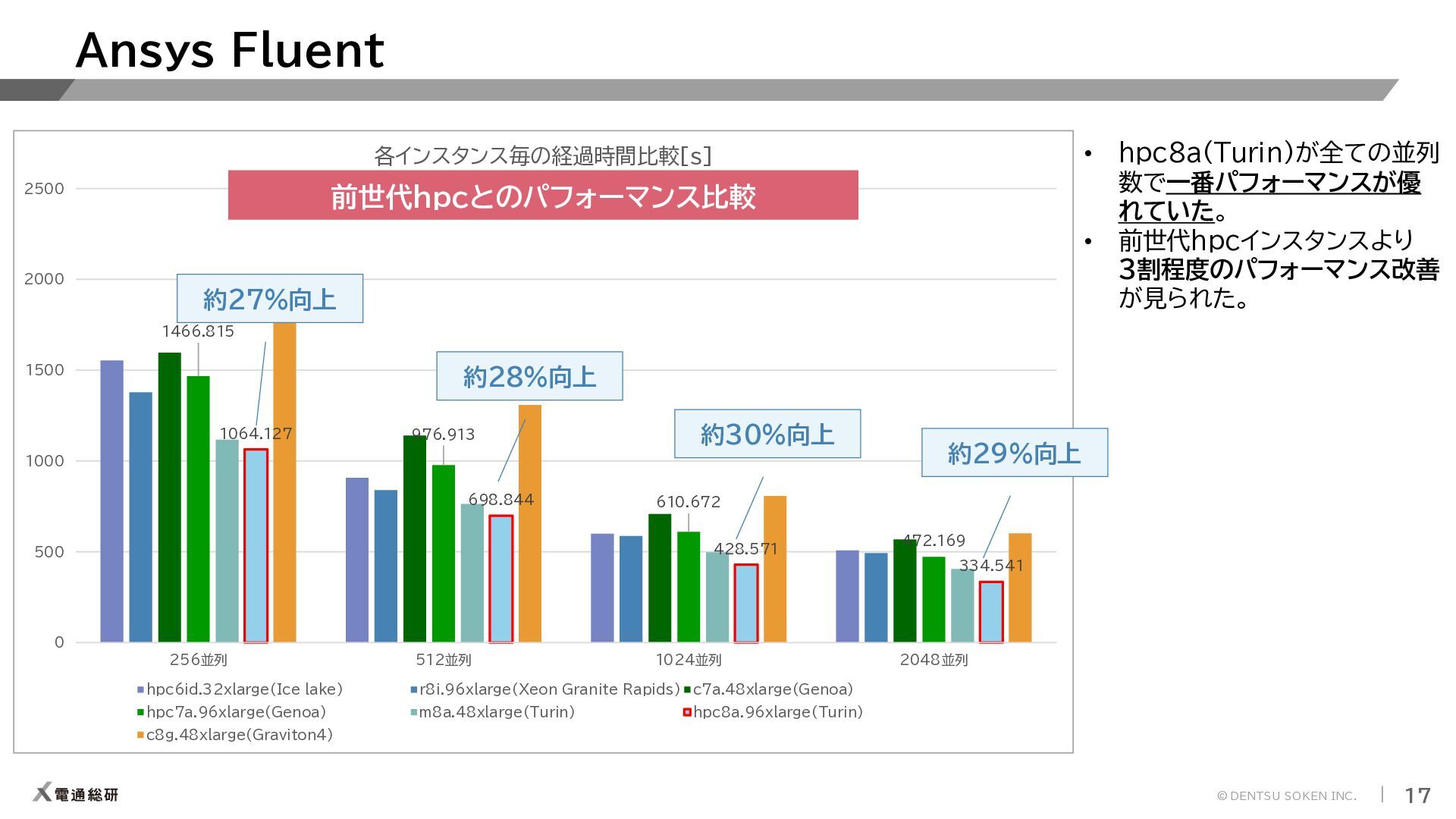Click the 約30%向上 callout box
Image resolution: width=1456 pixels, height=819 pixels.
[x=767, y=434]
